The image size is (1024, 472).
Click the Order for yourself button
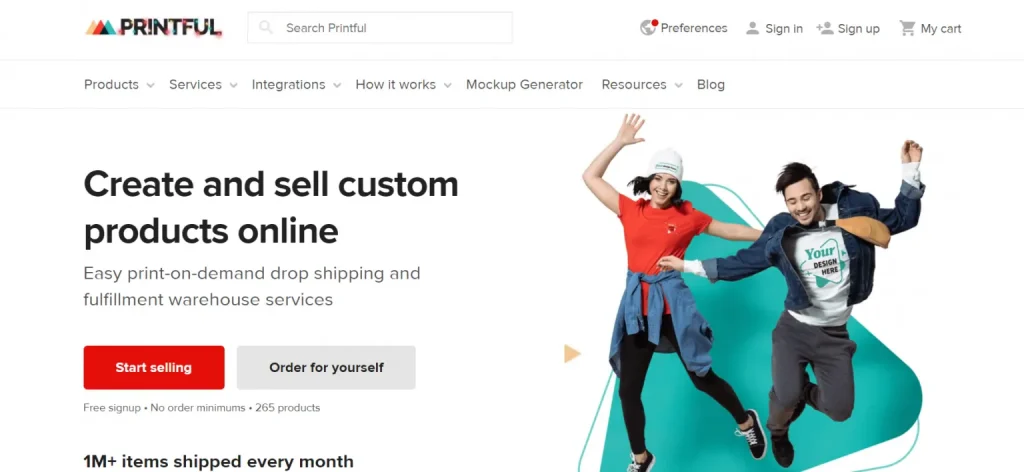[x=326, y=368]
